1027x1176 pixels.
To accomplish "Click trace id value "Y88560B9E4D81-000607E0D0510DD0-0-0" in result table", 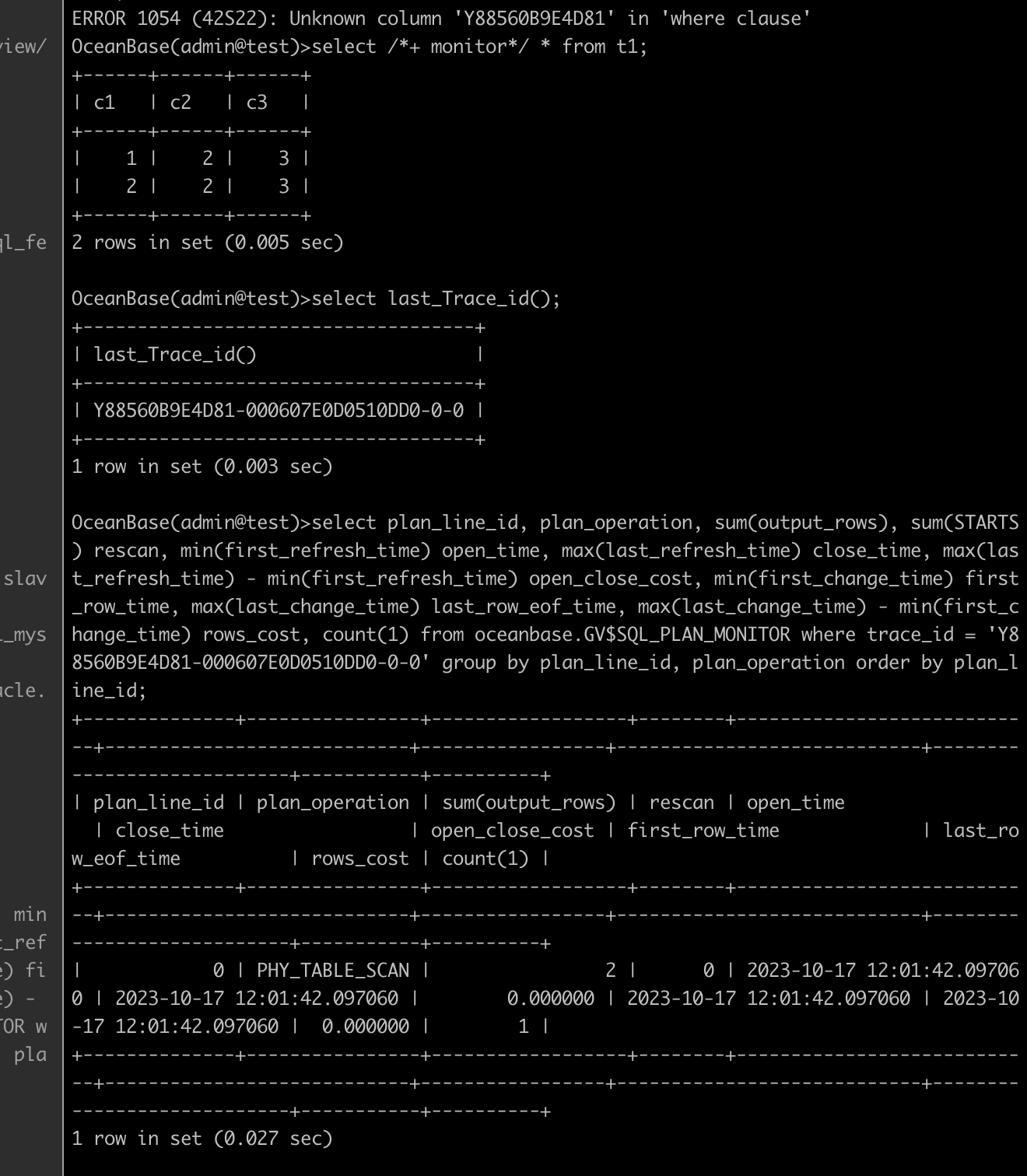I will [279, 411].
